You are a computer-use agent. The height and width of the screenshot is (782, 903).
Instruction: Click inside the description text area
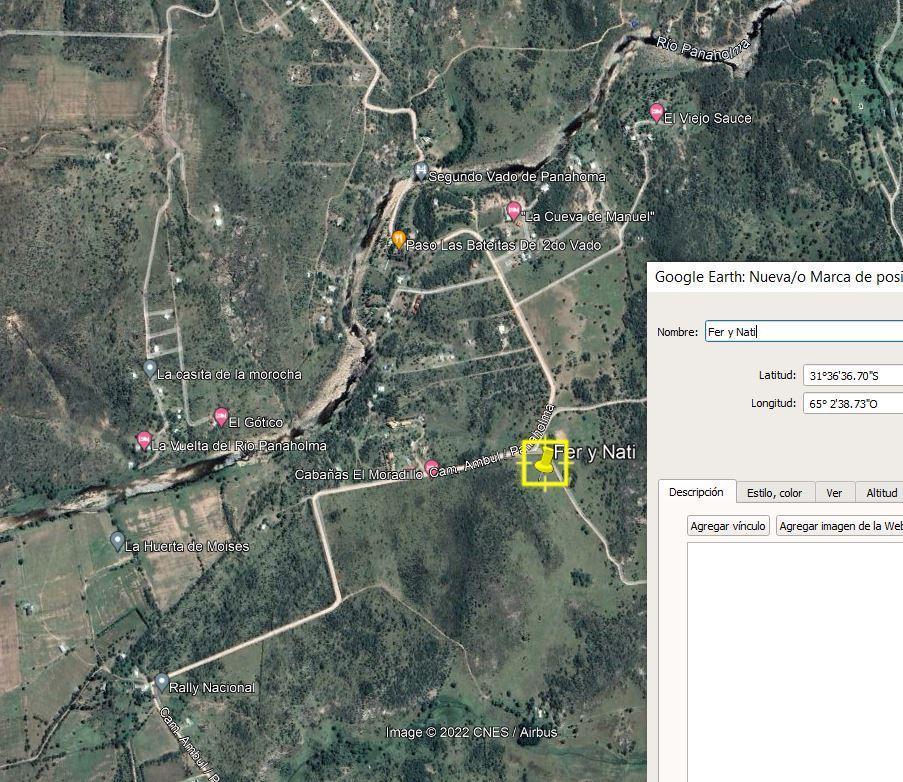(x=795, y=662)
